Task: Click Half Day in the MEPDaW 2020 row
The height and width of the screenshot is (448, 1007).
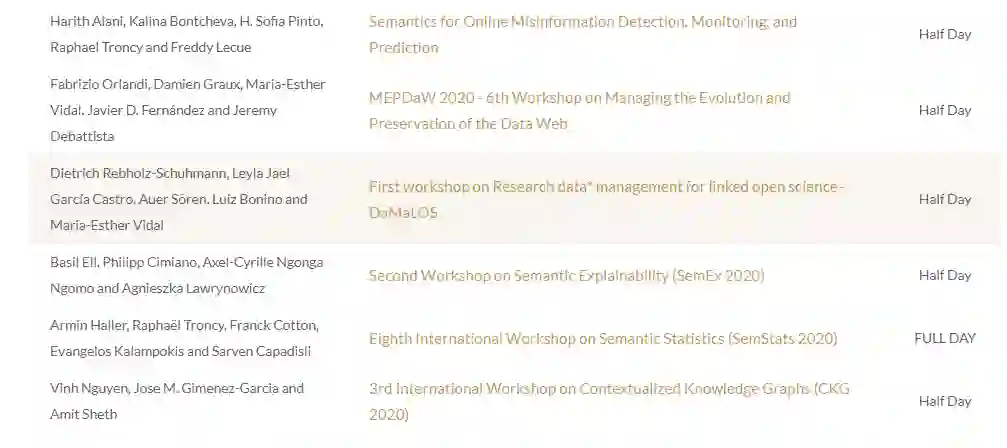Action: [x=944, y=110]
